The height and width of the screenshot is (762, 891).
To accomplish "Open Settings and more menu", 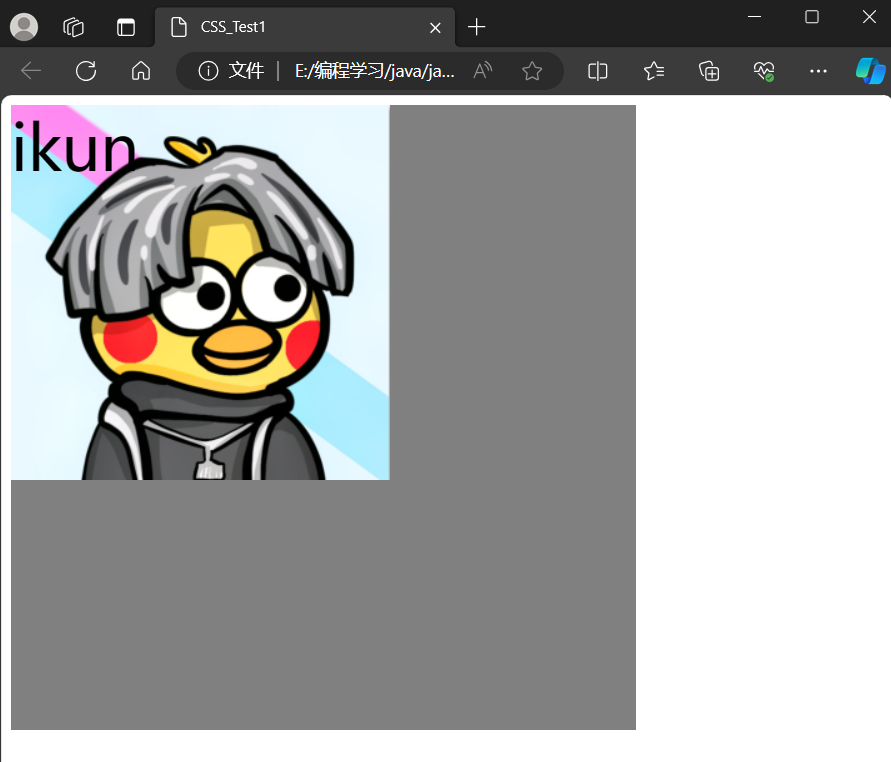I will [x=818, y=71].
